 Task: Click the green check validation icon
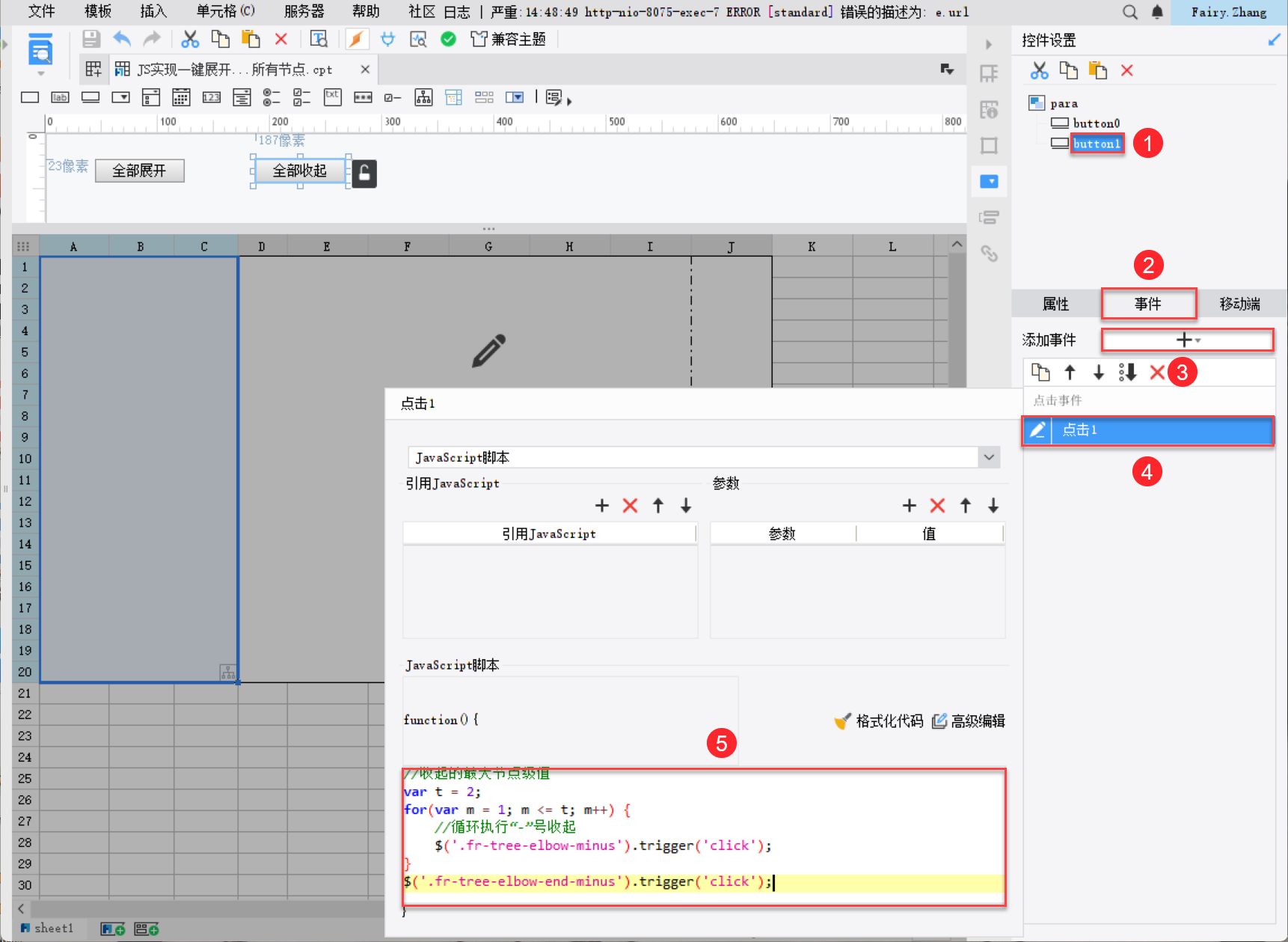[449, 39]
